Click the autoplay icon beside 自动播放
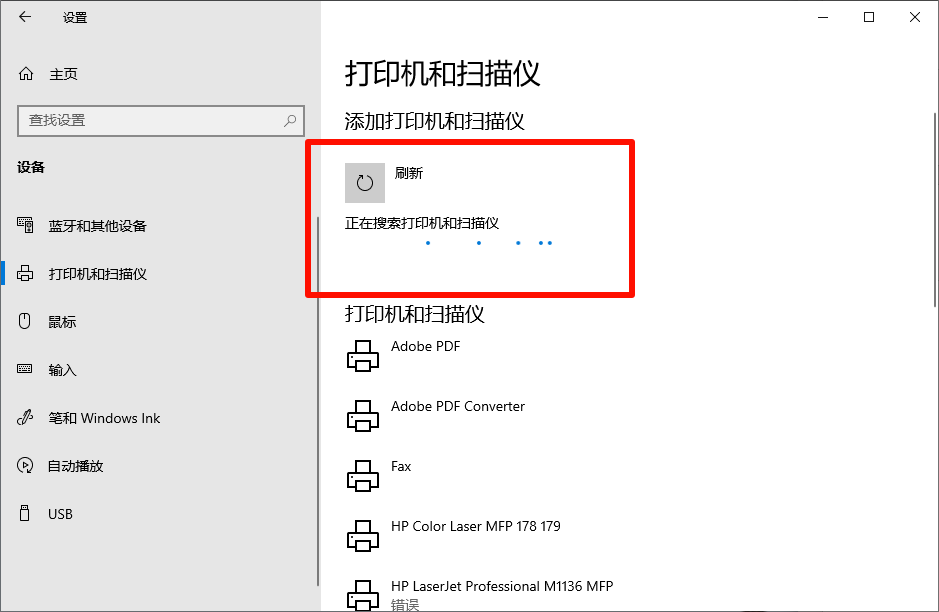 point(25,465)
